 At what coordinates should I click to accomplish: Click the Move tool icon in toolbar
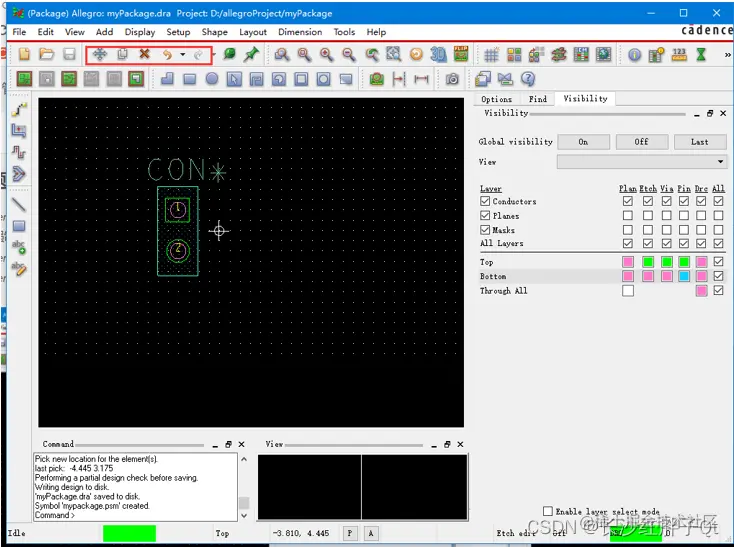[x=100, y=54]
